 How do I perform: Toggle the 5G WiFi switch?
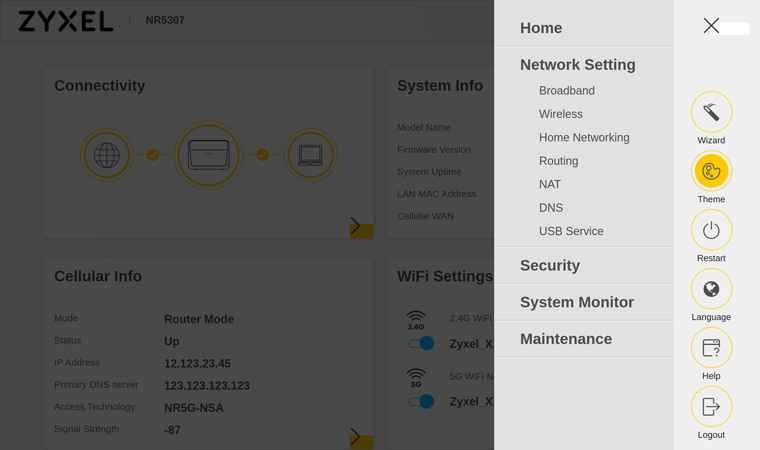(421, 401)
